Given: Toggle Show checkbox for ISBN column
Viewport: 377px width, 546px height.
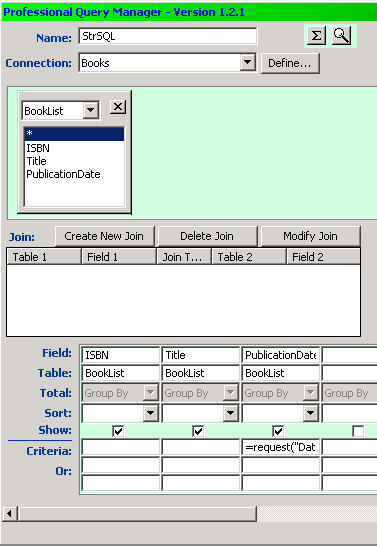Looking at the screenshot, I should coord(118,431).
